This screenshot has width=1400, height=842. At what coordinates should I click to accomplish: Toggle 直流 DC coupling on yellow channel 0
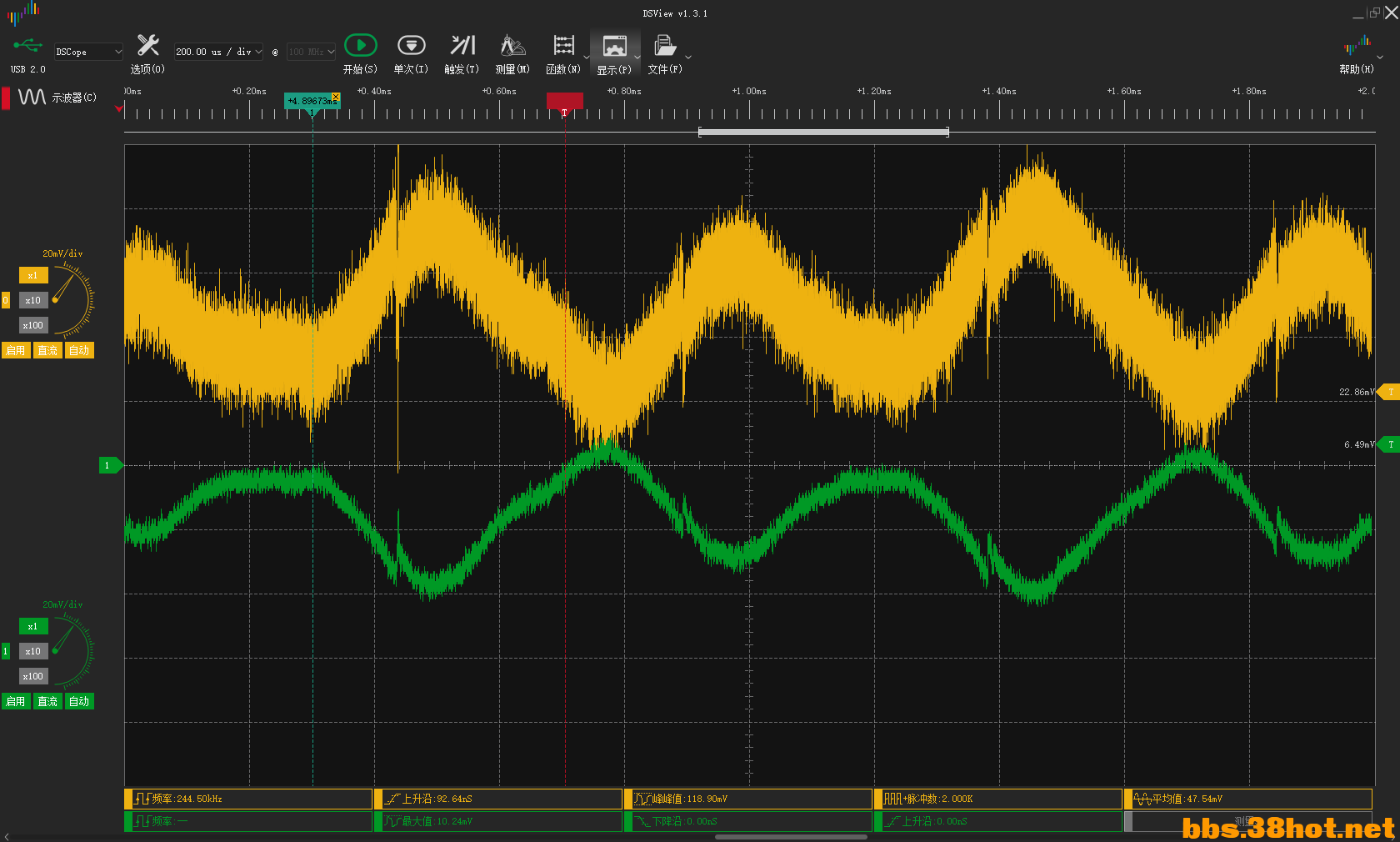point(47,350)
